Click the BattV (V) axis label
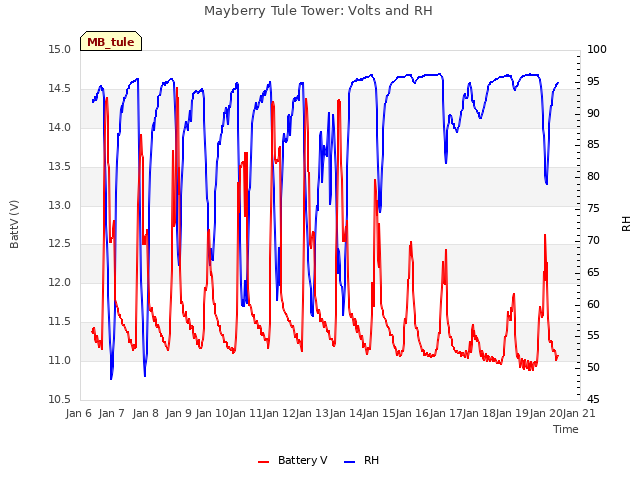 tap(14, 224)
